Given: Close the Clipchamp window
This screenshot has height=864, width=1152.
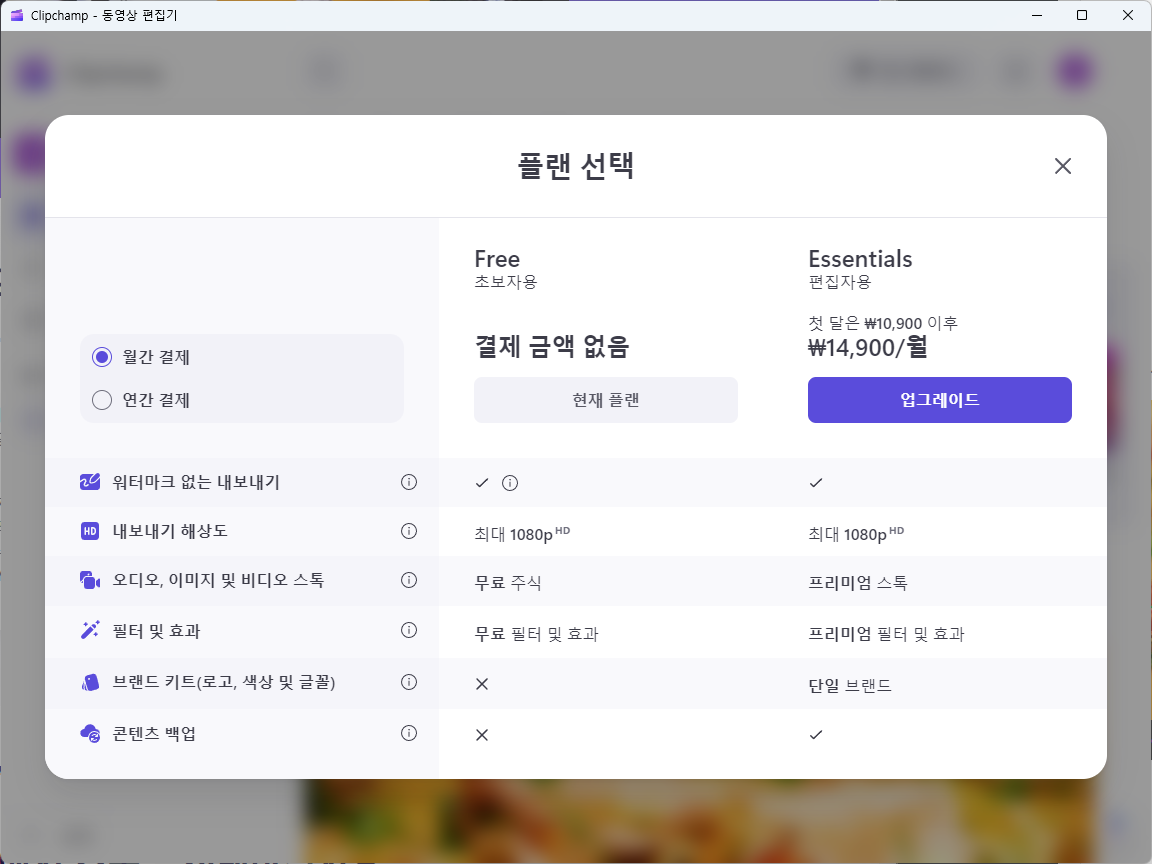Looking at the screenshot, I should point(1128,15).
